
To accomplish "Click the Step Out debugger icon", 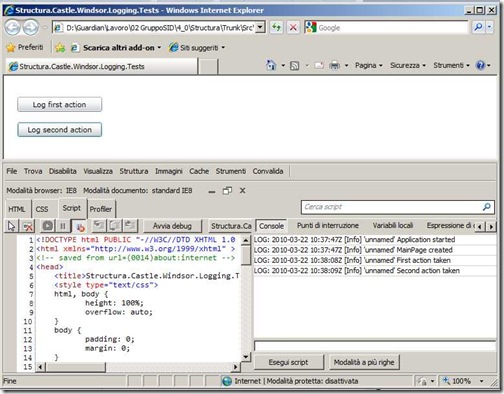I will 130,226.
